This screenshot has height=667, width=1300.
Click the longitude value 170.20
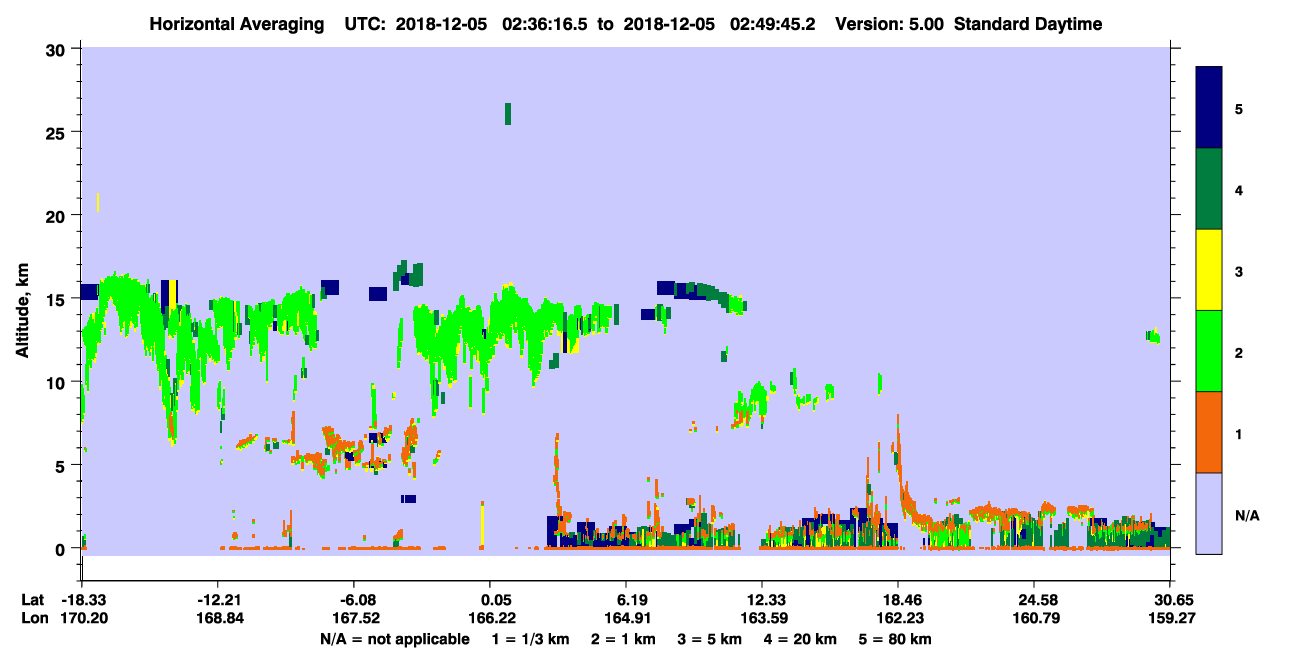pyautogui.click(x=82, y=618)
